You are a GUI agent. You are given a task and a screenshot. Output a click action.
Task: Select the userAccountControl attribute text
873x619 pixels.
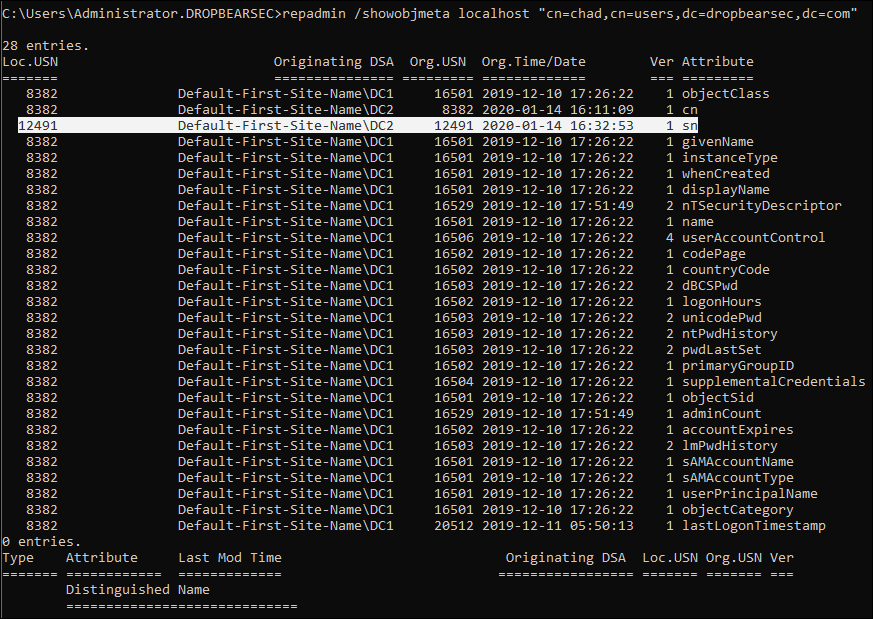click(753, 238)
